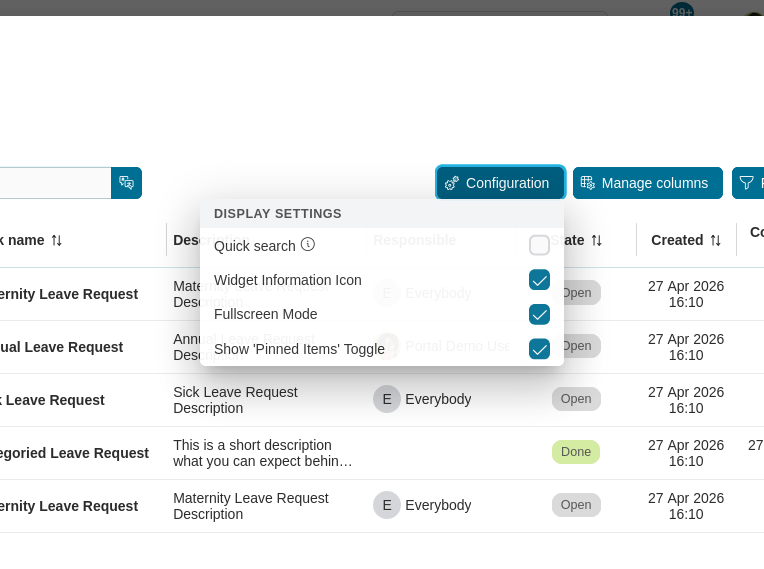Click the DISPLAY SETTINGS heading
Screen dimensions: 764x569
pyautogui.click(x=278, y=213)
